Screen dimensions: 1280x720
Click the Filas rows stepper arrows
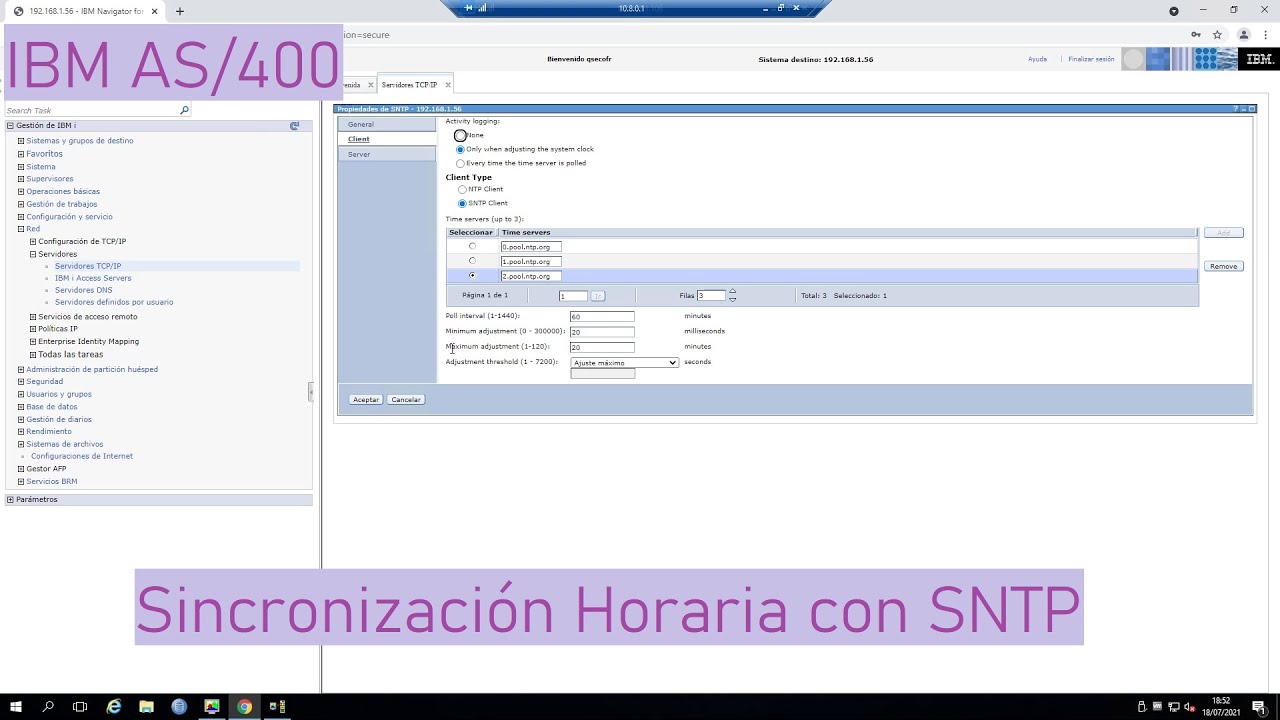(x=732, y=295)
